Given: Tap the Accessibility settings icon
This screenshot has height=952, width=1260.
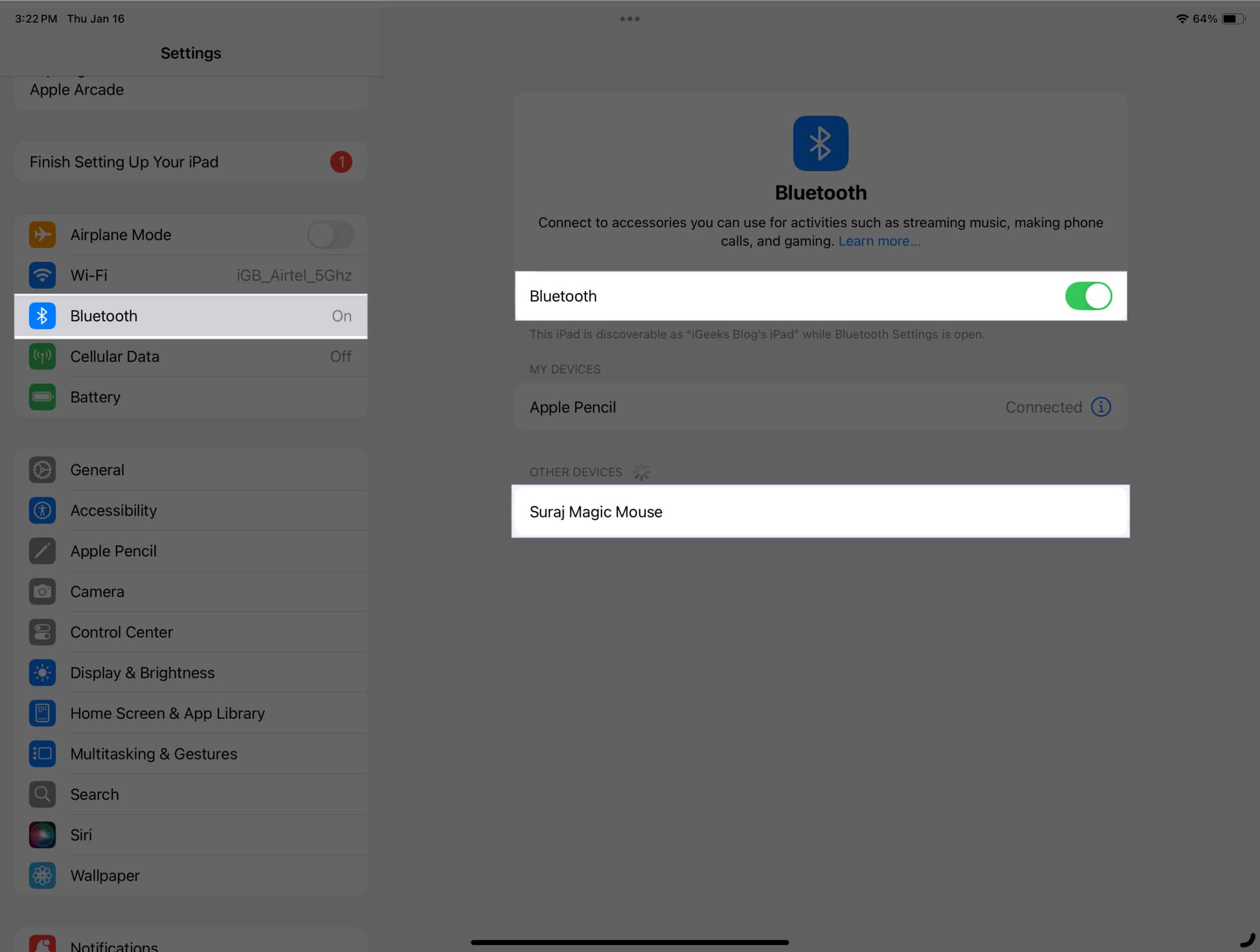Looking at the screenshot, I should [43, 510].
